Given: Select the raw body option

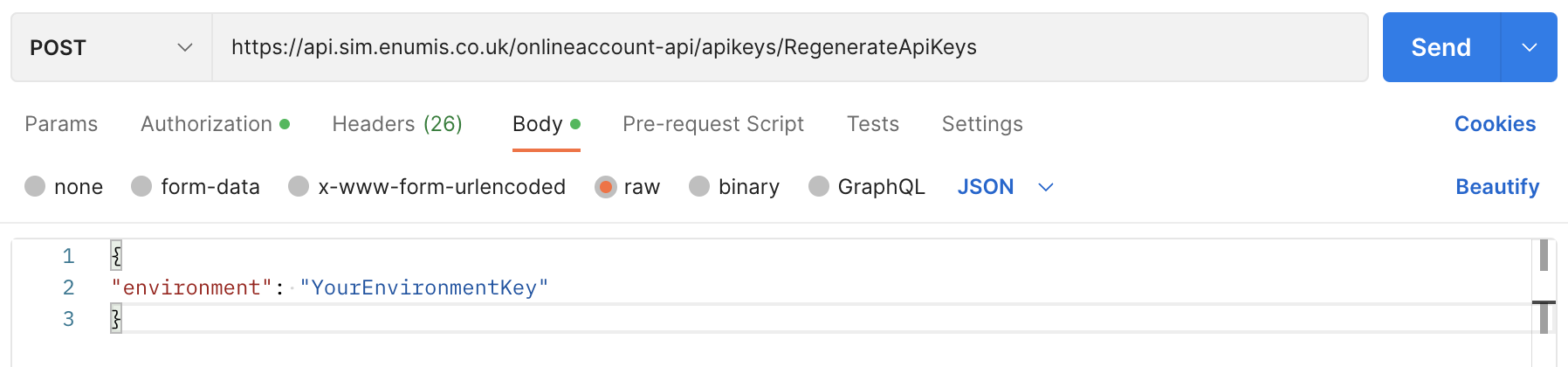Looking at the screenshot, I should (x=605, y=187).
